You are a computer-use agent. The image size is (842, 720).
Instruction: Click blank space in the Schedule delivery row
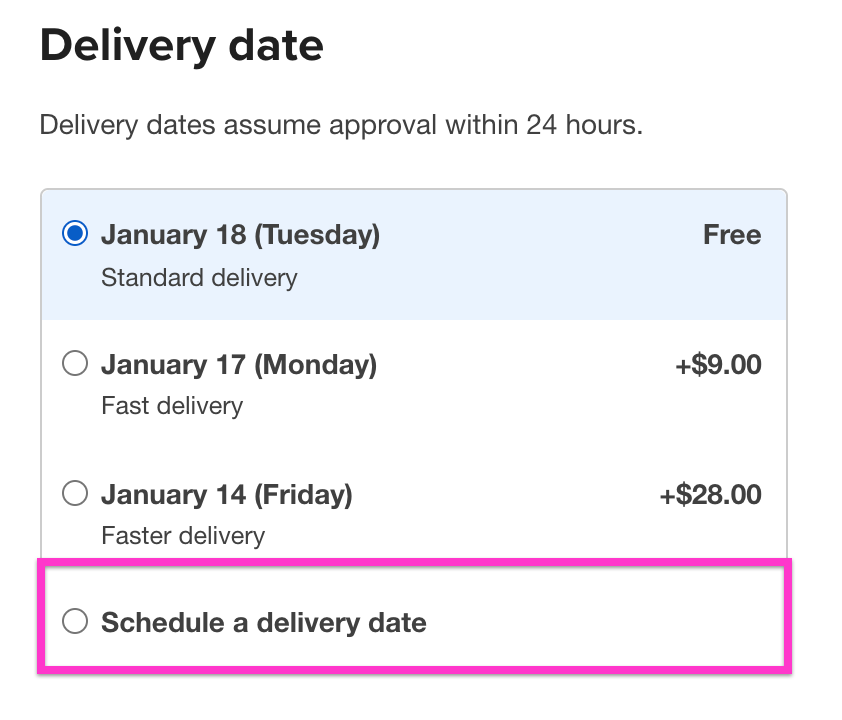pyautogui.click(x=600, y=623)
